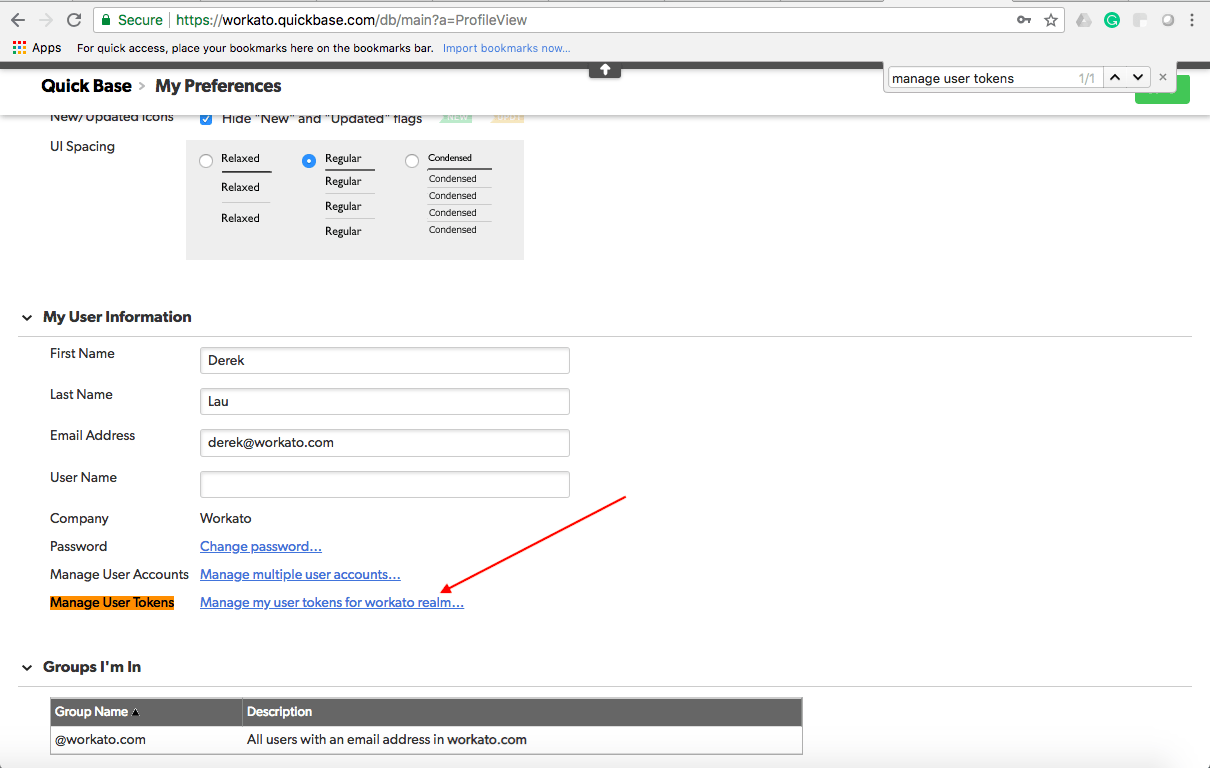Open Manage my user tokens link
This screenshot has height=768, width=1210.
pos(331,603)
